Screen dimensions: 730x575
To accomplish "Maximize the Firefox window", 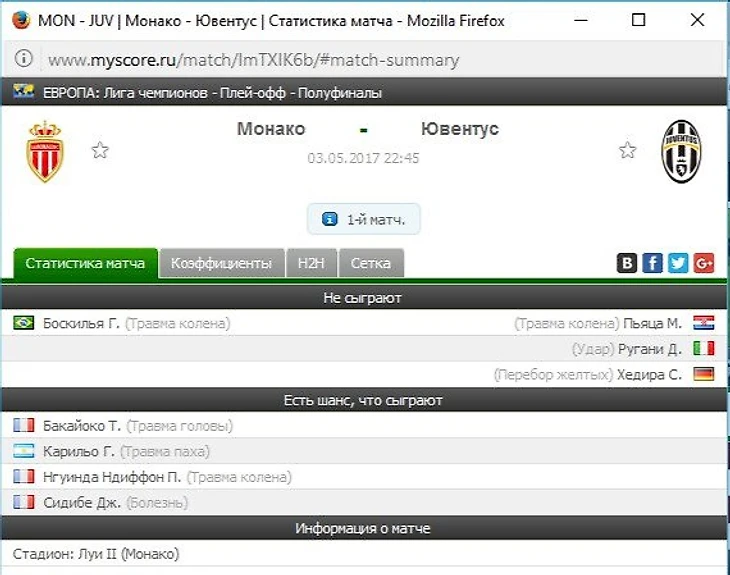I will point(638,20).
